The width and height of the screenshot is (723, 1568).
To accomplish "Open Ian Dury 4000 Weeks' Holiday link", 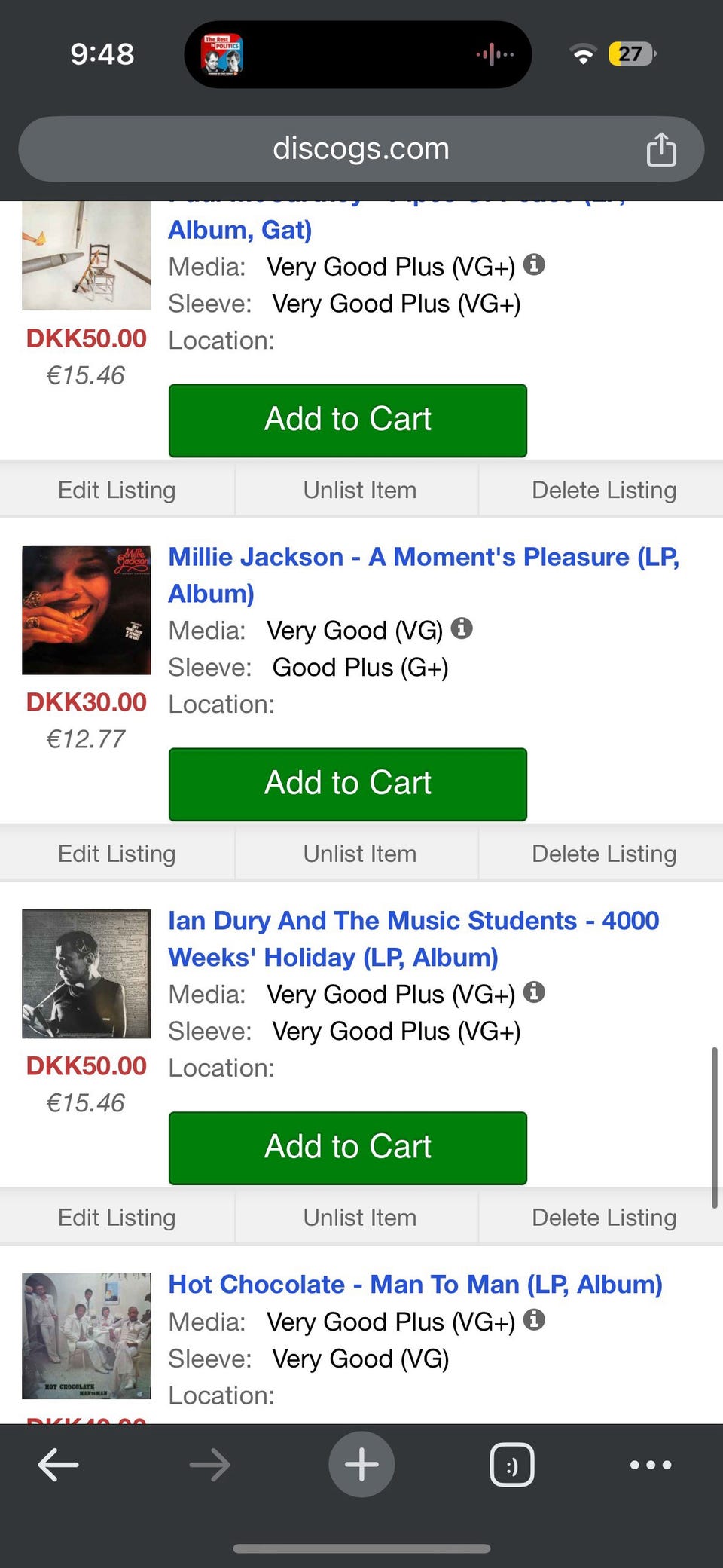I will (413, 921).
